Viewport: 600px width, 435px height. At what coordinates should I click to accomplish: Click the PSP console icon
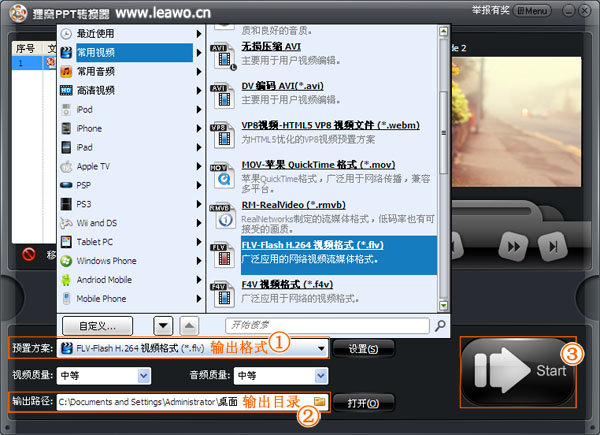pyautogui.click(x=66, y=185)
